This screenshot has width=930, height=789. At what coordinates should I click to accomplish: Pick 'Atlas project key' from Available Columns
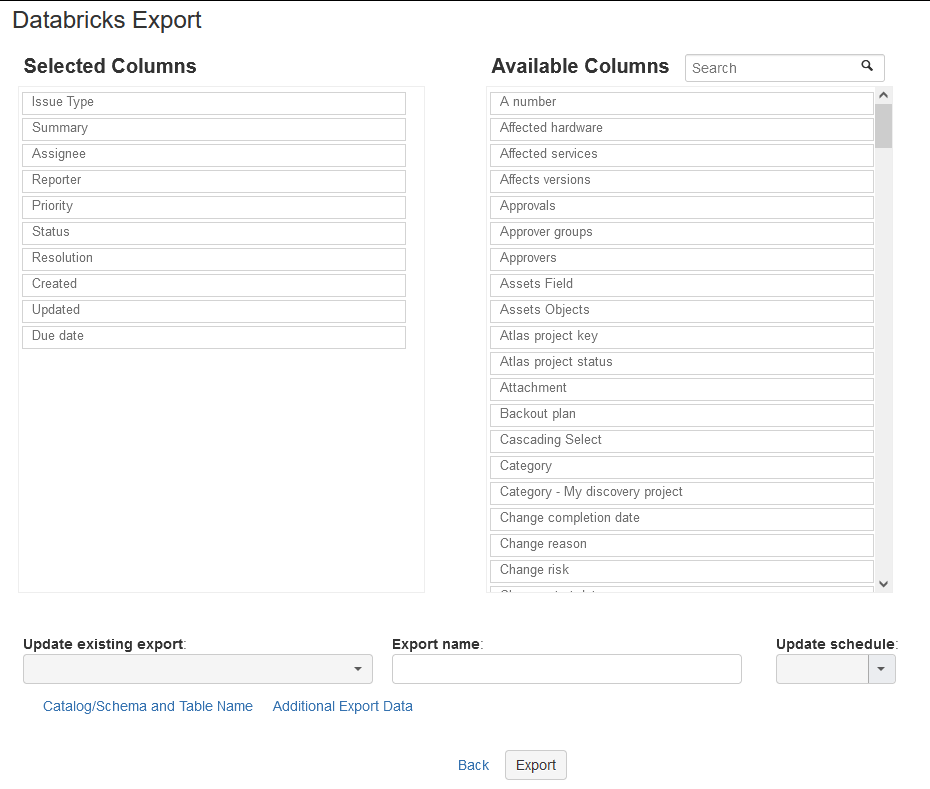tap(682, 337)
